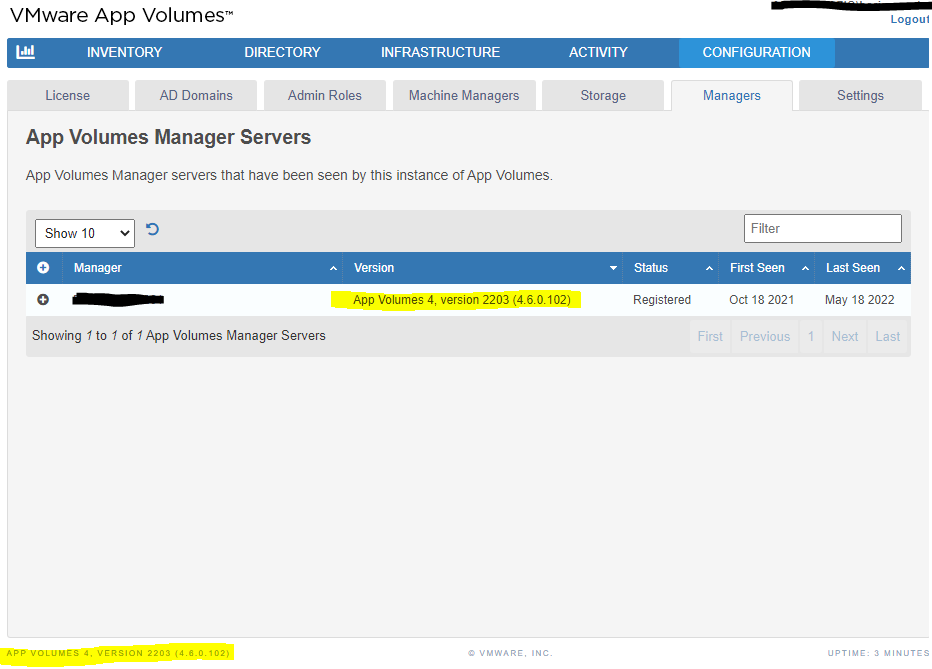Expand all rows via header plus icon

[x=43, y=268]
